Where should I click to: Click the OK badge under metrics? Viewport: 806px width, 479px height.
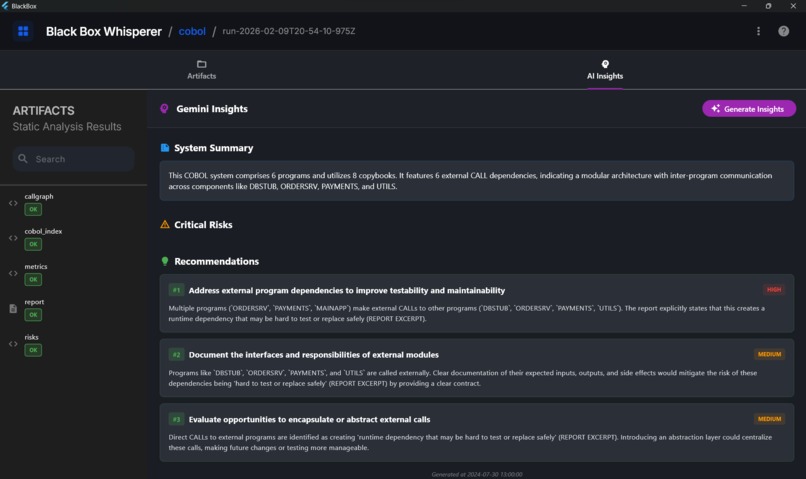(x=33, y=280)
